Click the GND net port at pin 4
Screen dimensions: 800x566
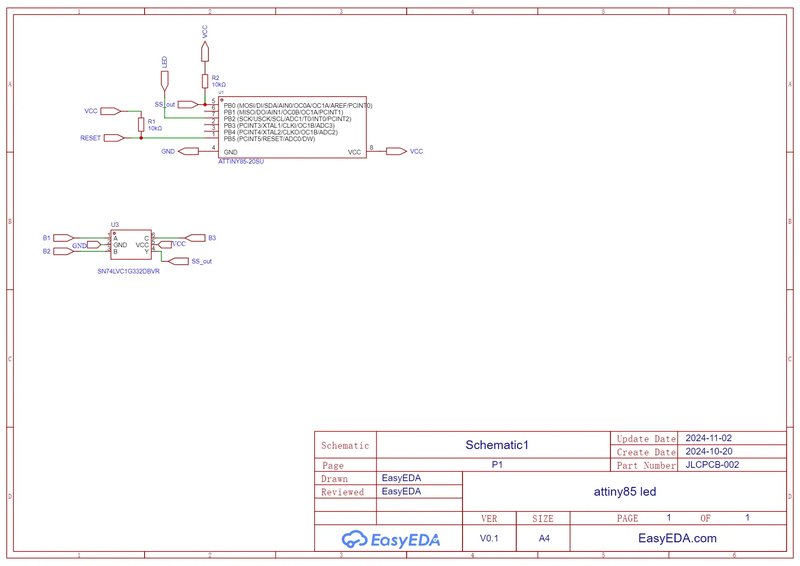188,151
